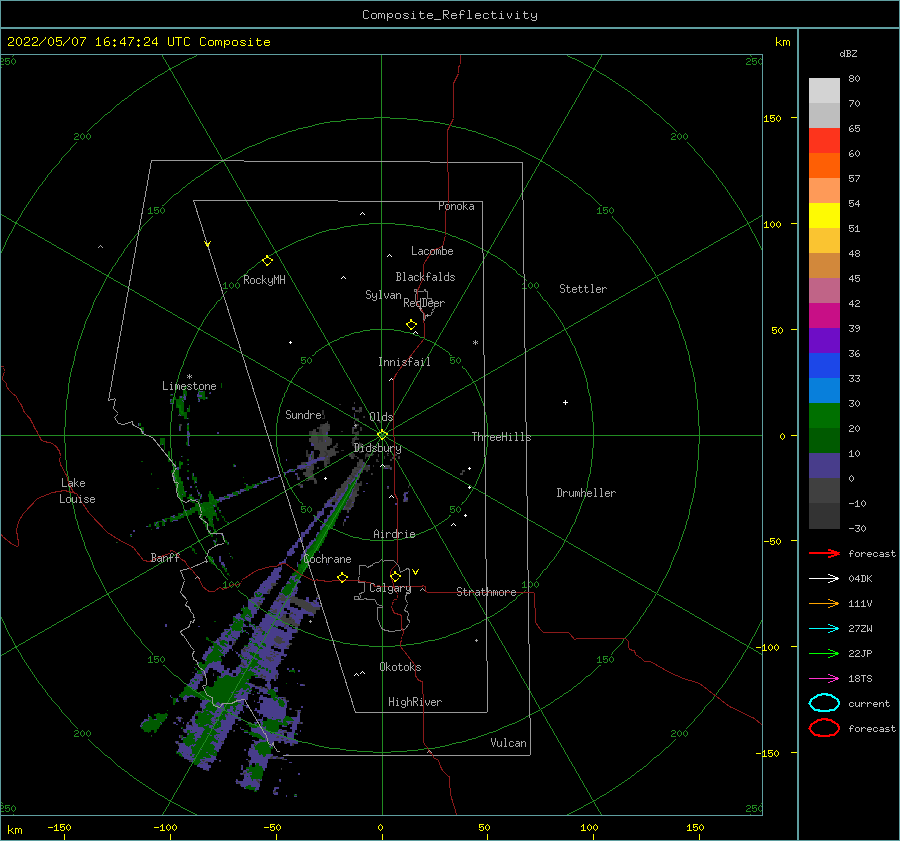
Task: Click the Sundre city label
Action: tap(303, 414)
